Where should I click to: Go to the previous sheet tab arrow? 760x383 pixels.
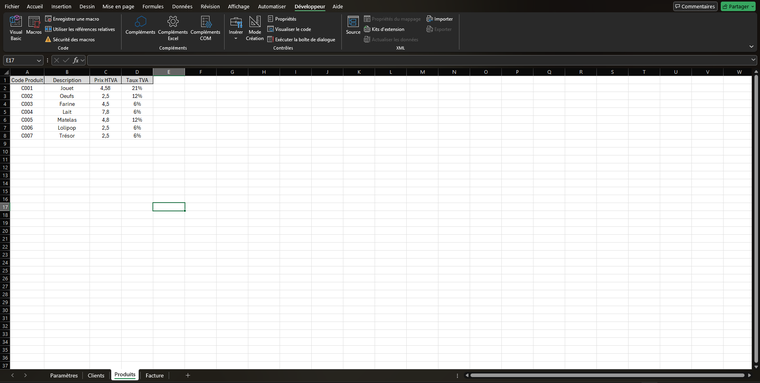click(x=13, y=376)
